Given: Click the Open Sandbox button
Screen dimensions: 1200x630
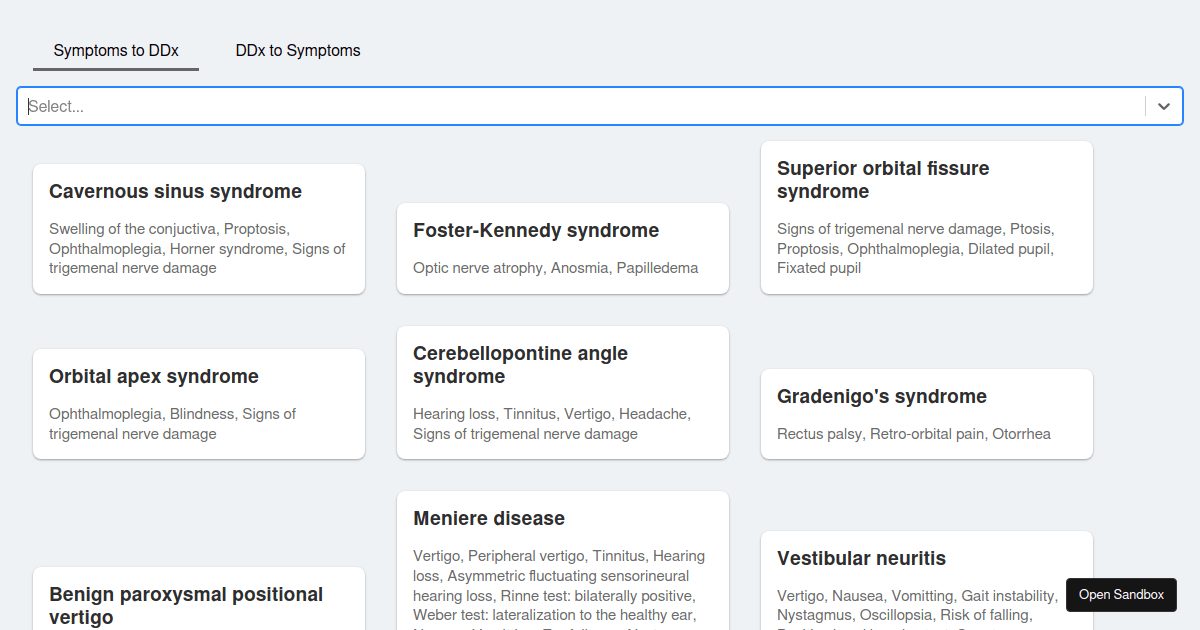Looking at the screenshot, I should click(x=1121, y=594).
